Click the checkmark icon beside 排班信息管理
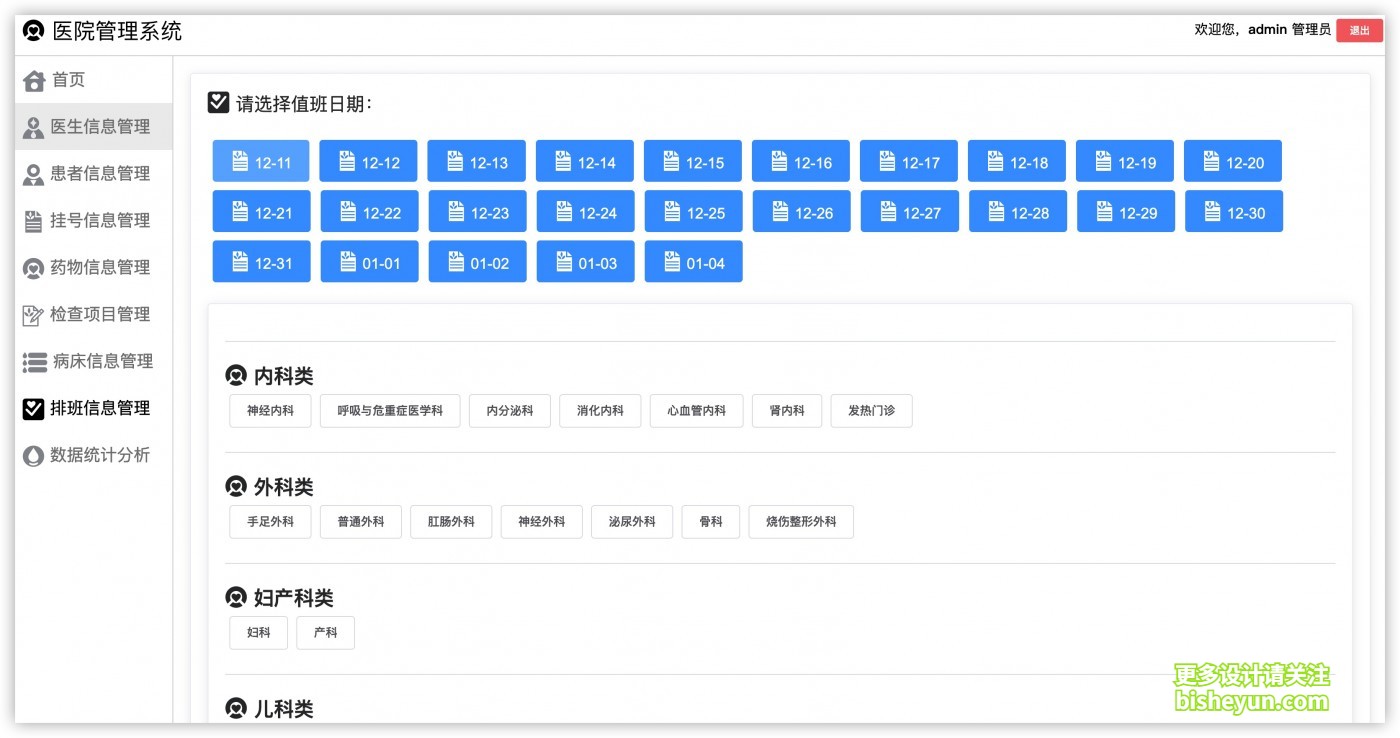 pyautogui.click(x=33, y=408)
